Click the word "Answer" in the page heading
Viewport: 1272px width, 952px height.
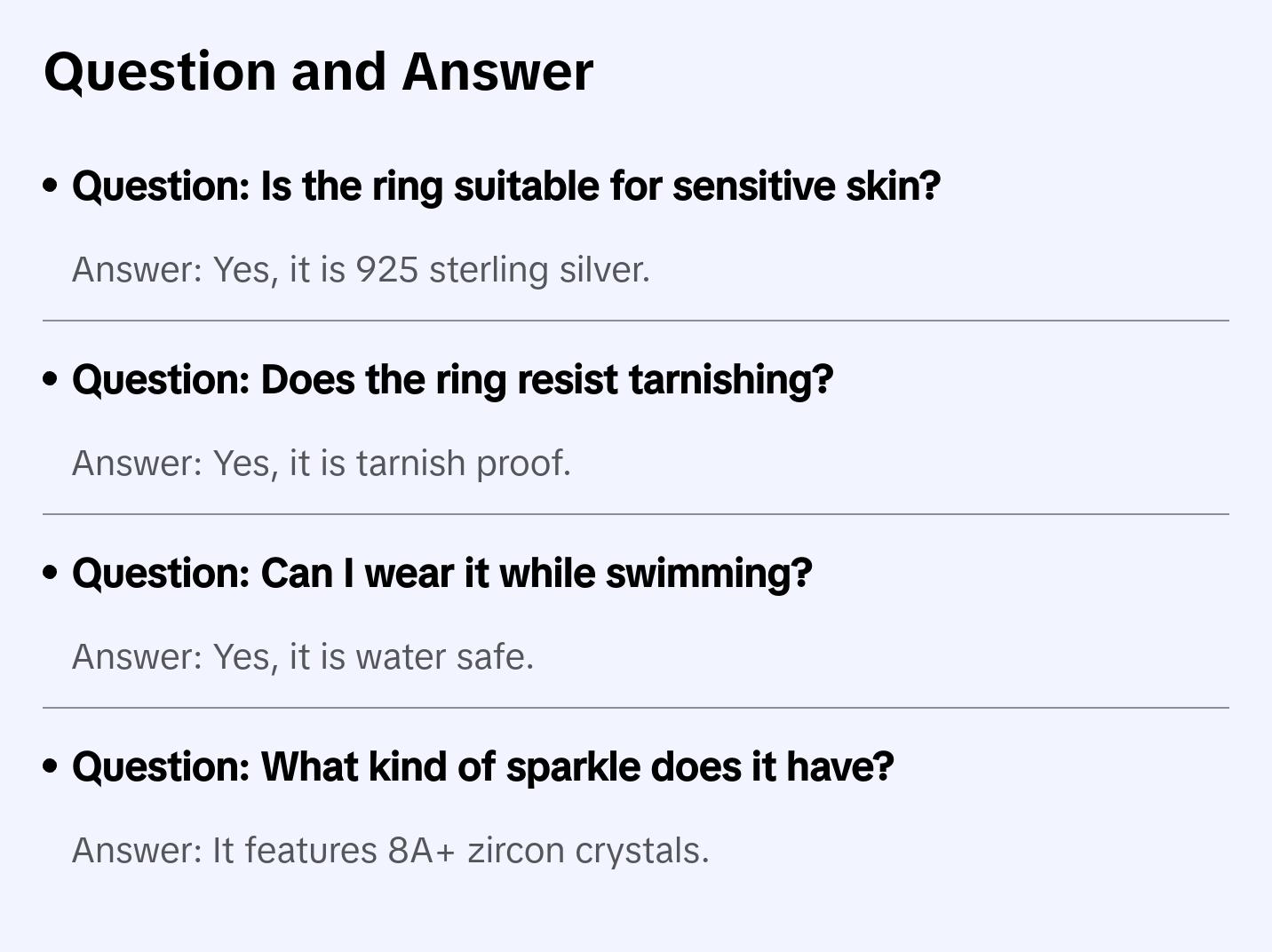click(x=497, y=71)
